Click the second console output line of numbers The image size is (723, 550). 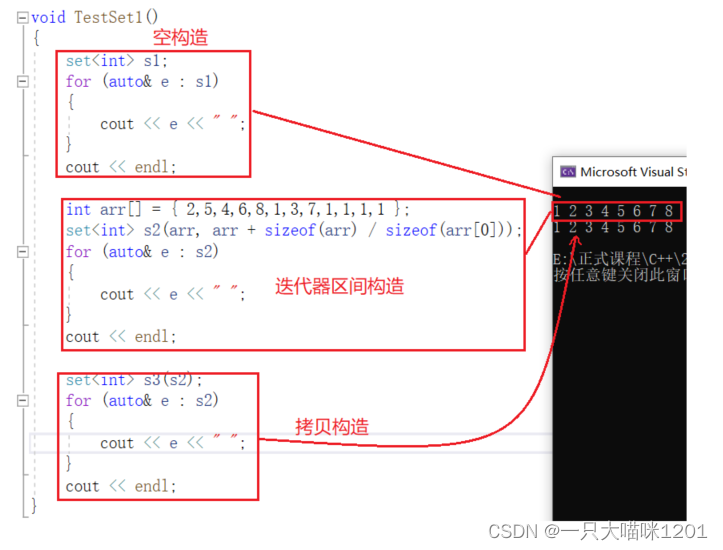pos(613,227)
